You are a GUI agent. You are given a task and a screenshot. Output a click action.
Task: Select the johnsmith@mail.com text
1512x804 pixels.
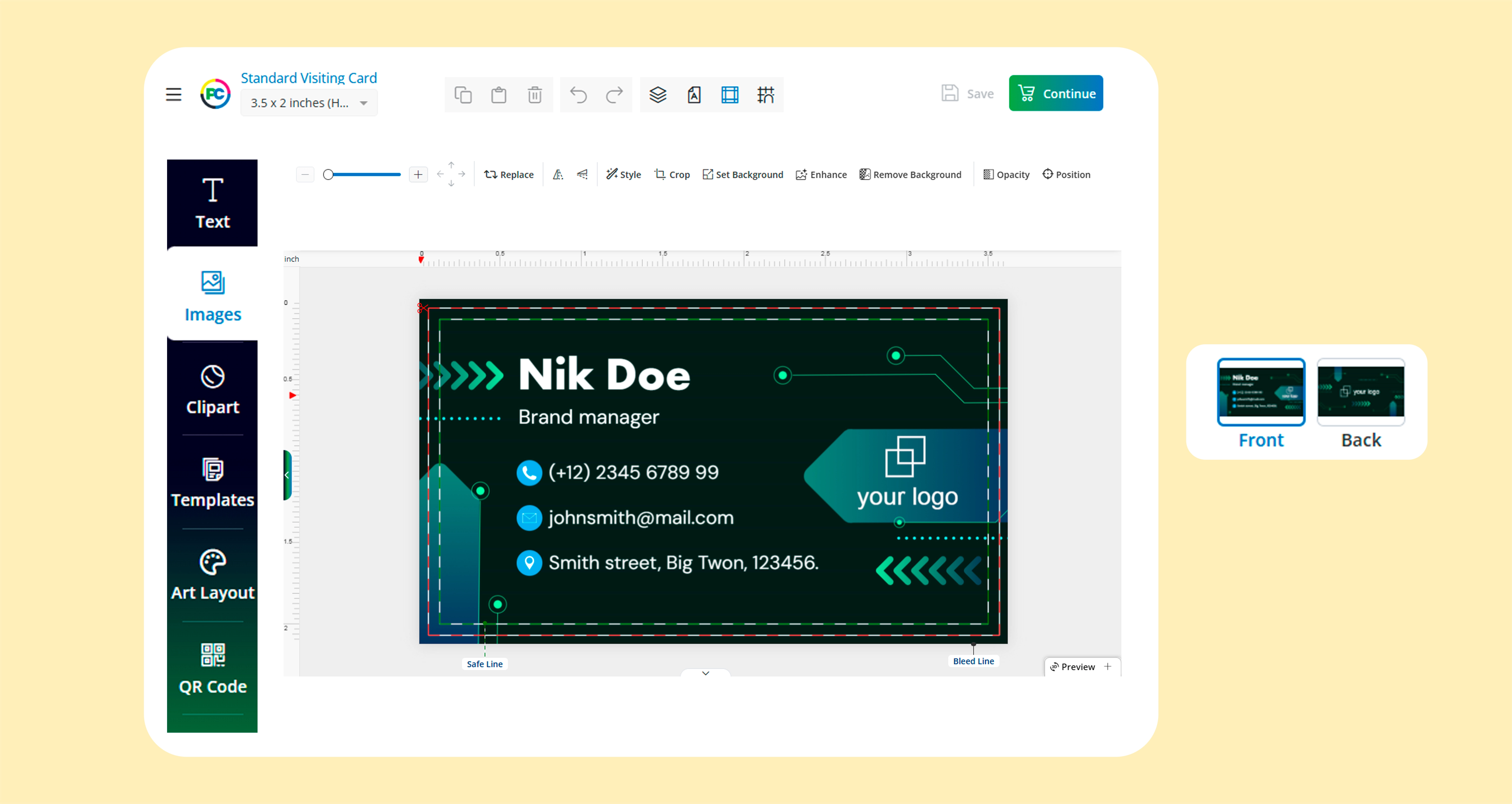641,518
